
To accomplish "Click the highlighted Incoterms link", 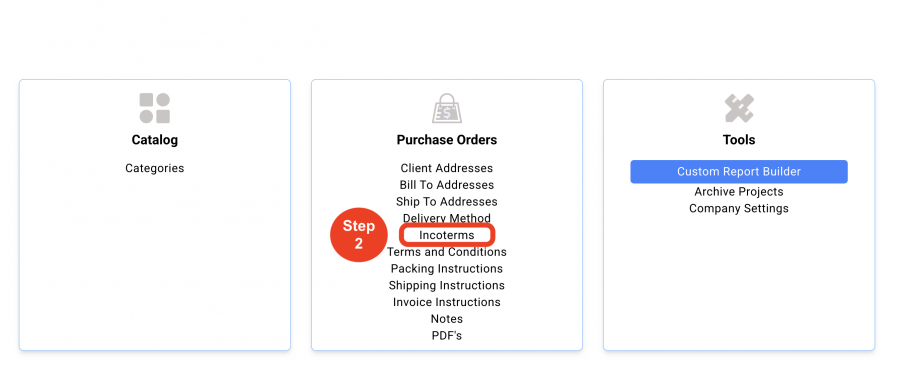I will (x=447, y=235).
